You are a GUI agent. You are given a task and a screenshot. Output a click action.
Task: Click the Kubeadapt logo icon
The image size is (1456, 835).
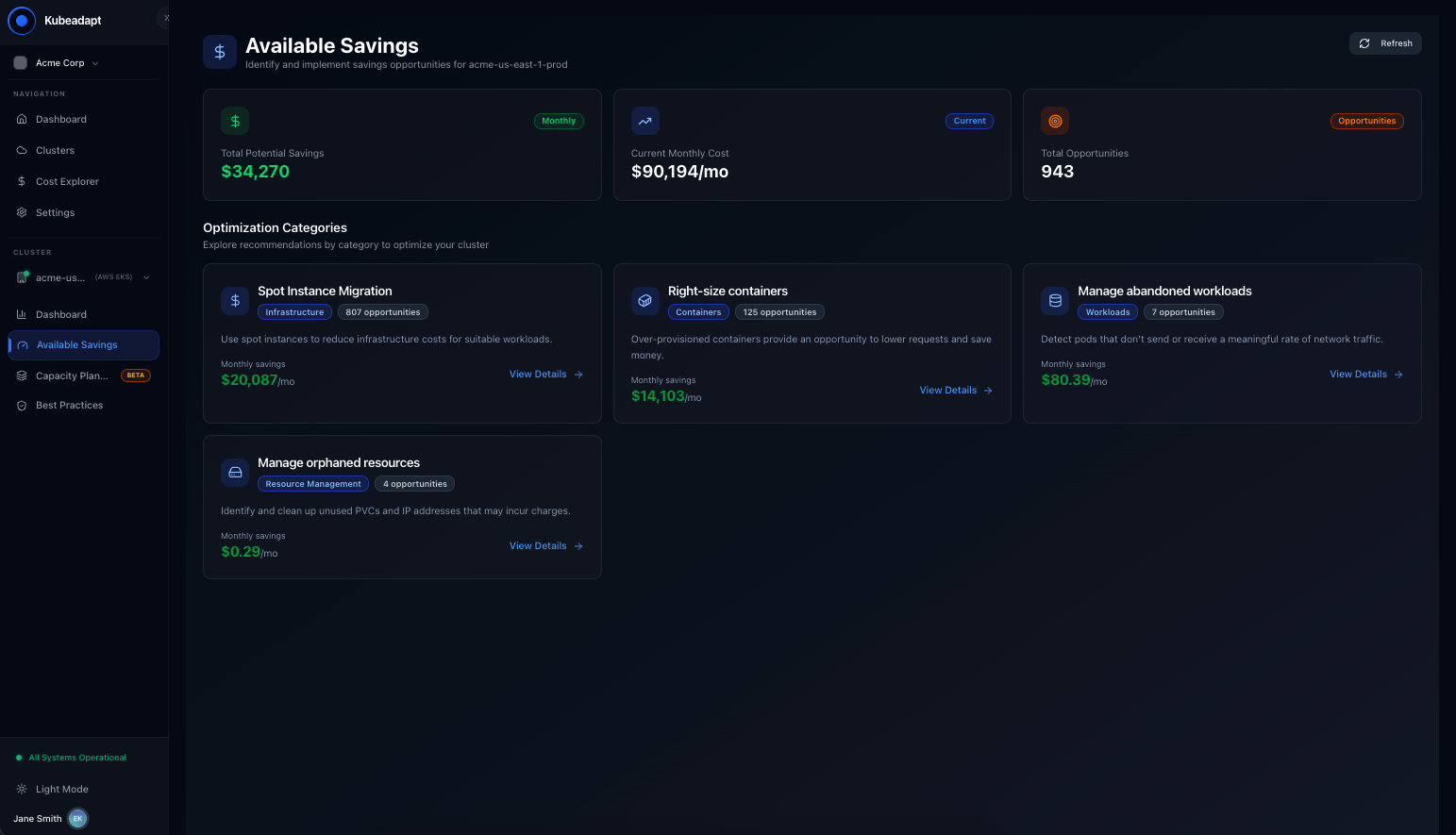coord(22,20)
